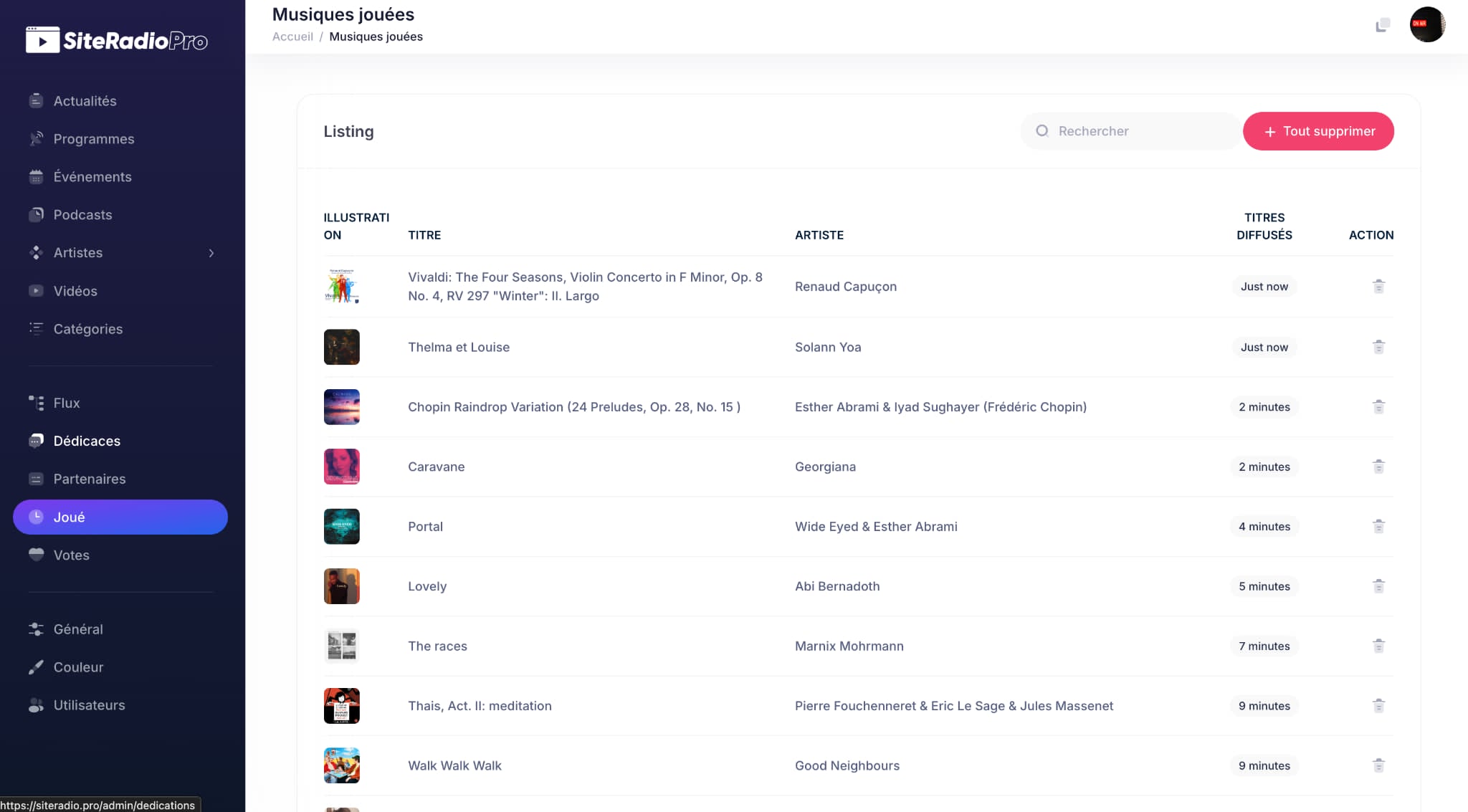This screenshot has height=812, width=1468.
Task: Click the Portal album cover thumbnail
Action: coord(341,527)
